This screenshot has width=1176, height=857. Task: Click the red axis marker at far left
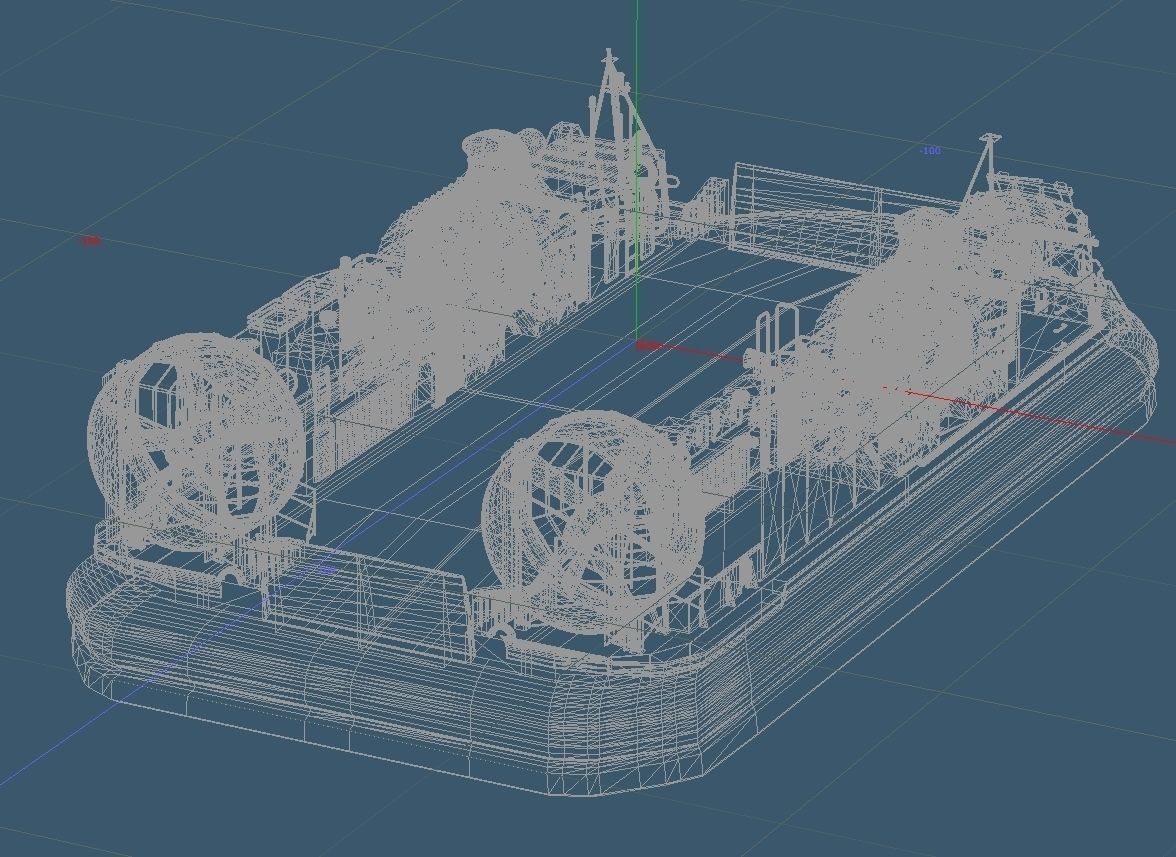point(91,241)
